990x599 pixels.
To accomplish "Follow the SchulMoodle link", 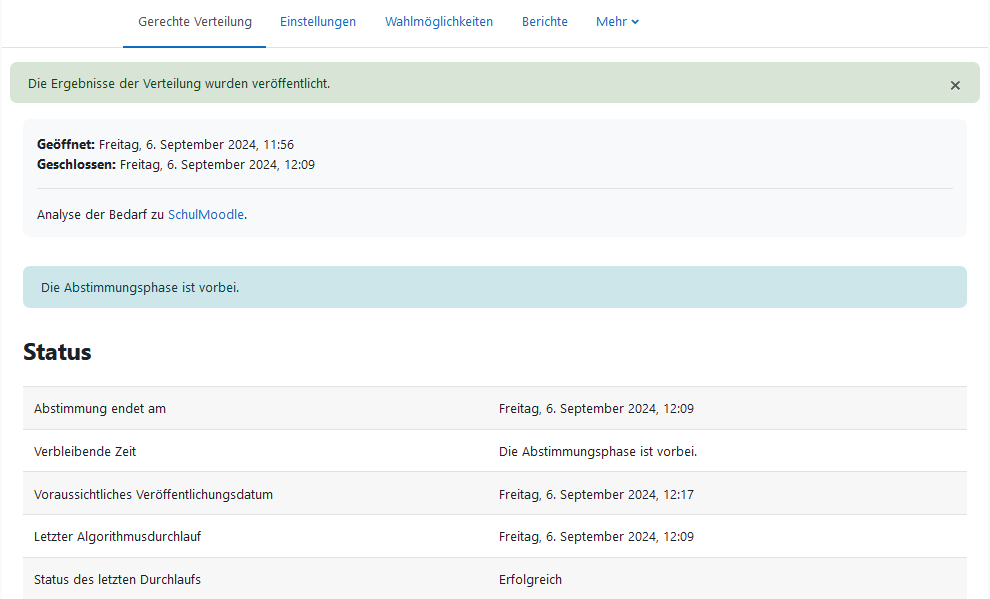I will [x=206, y=214].
